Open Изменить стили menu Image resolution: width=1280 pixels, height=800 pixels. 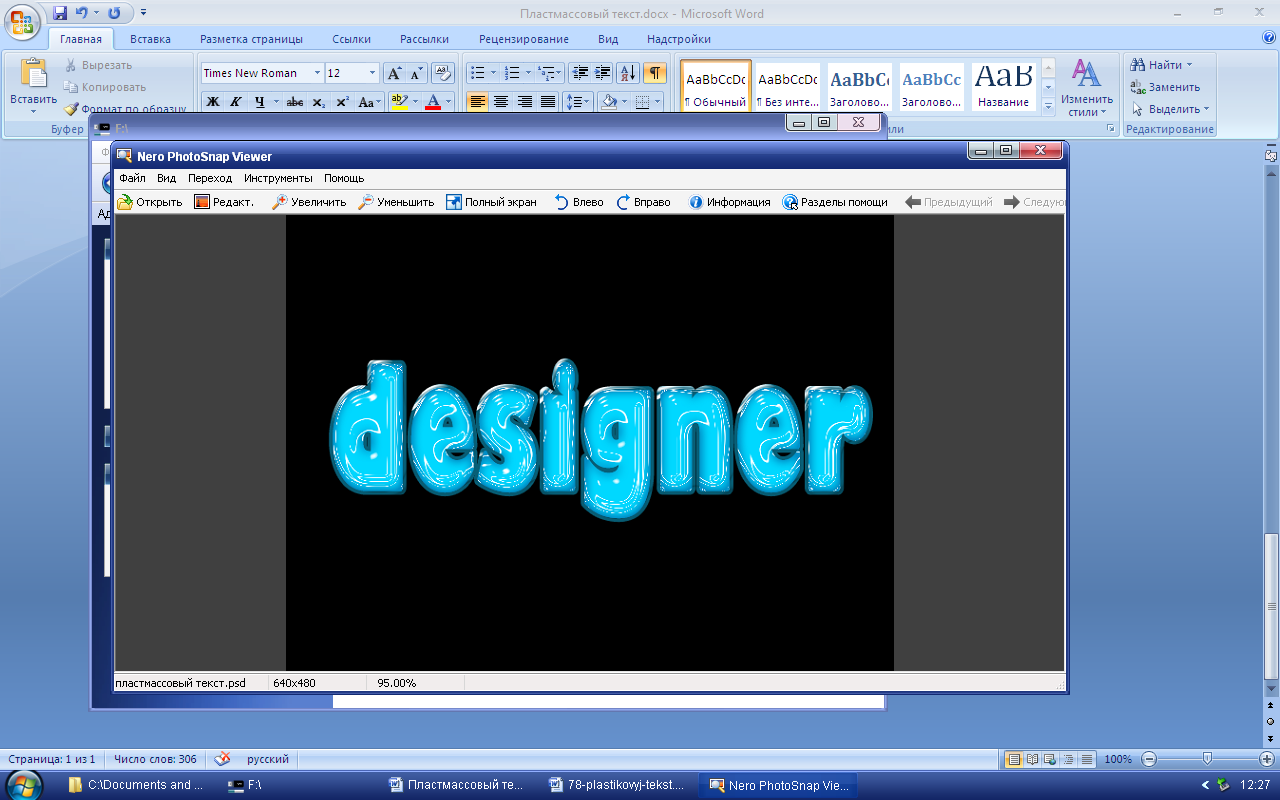(1087, 87)
